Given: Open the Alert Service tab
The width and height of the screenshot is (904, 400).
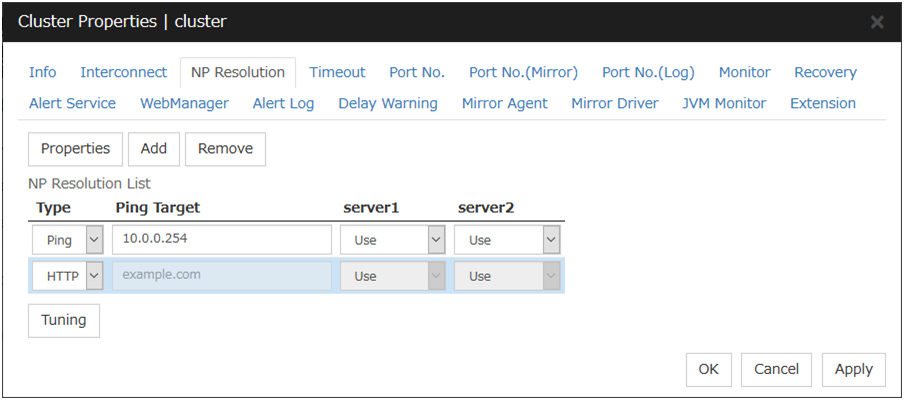Looking at the screenshot, I should [72, 103].
